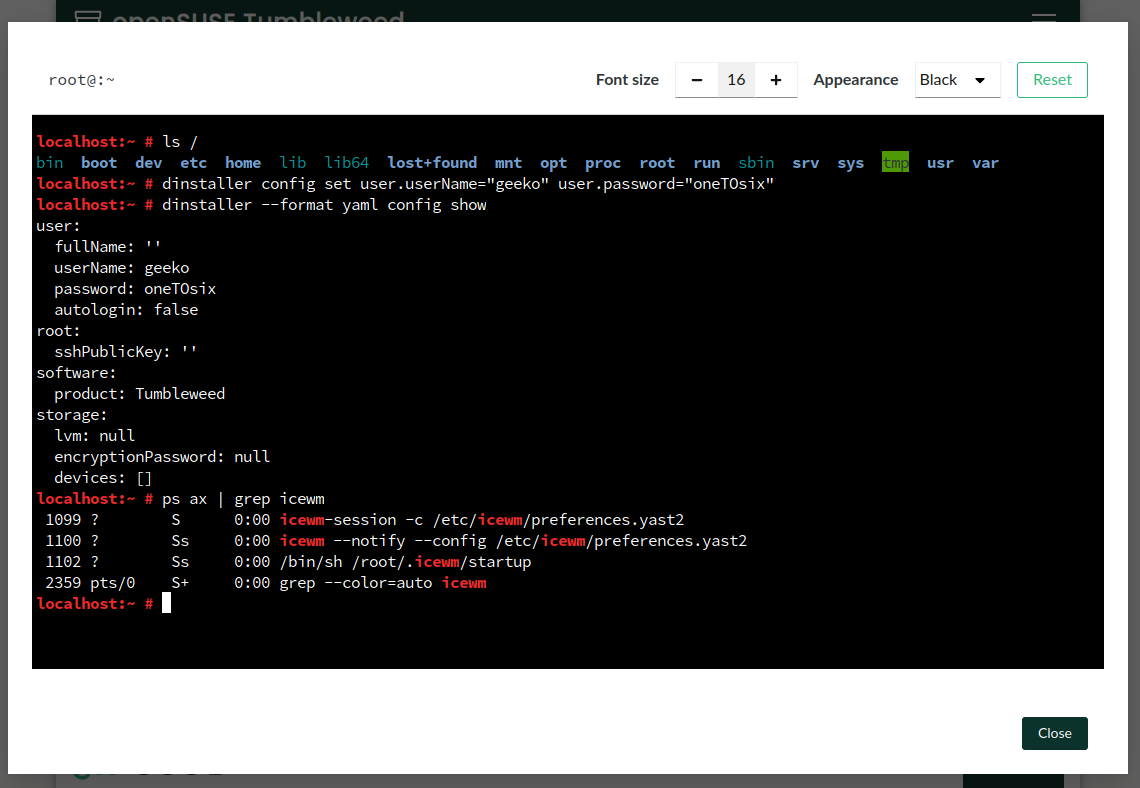Open the Appearance dropdown set to Black
This screenshot has width=1140, height=788.
coord(957,80)
